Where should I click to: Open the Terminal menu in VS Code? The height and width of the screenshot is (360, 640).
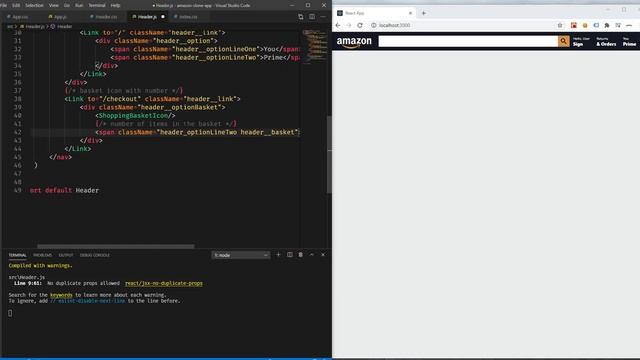[x=97, y=5]
